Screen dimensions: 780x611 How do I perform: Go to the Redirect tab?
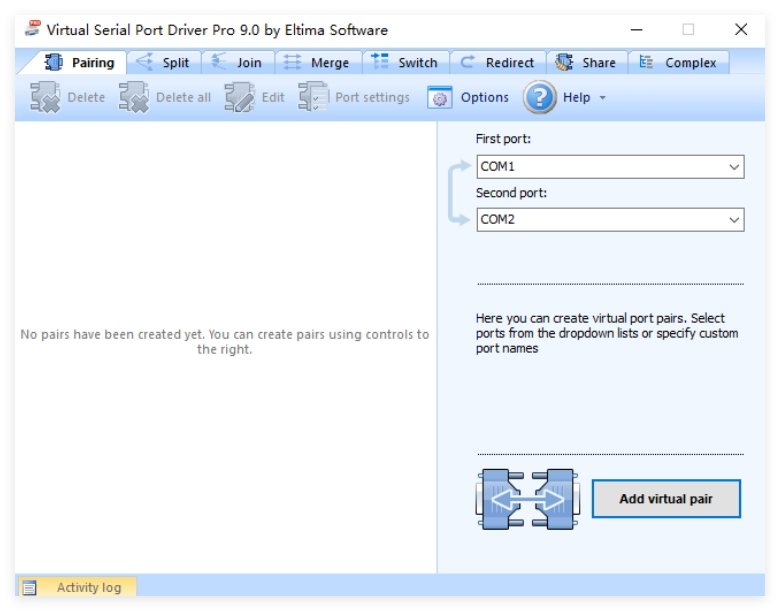pos(498,63)
